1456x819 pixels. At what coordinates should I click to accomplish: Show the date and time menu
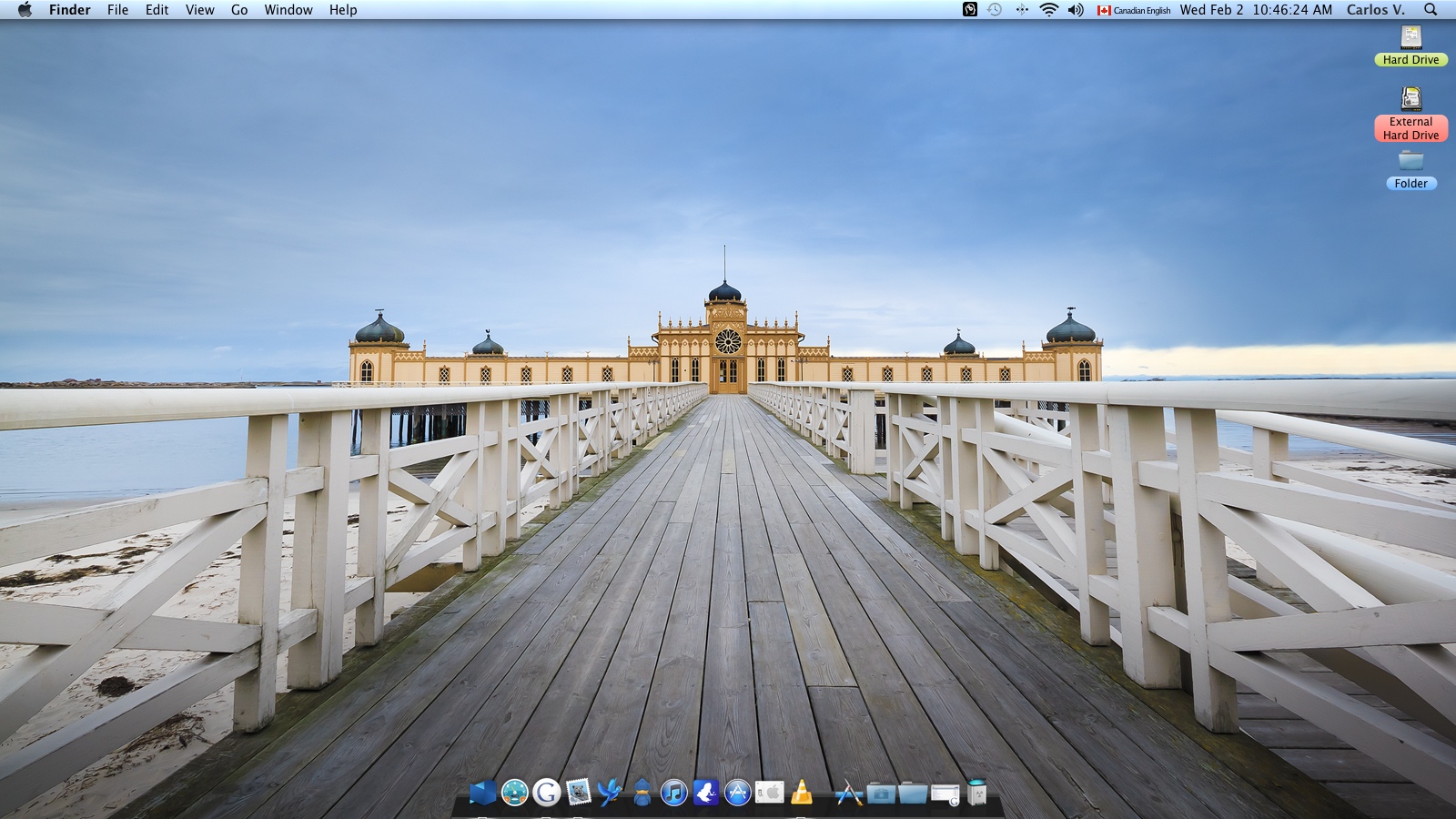point(1256,10)
